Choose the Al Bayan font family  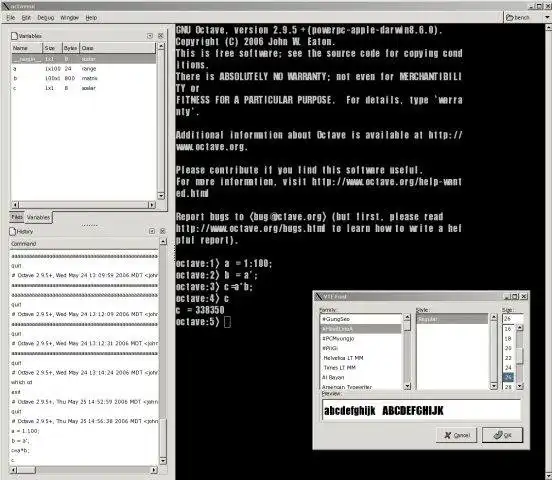pos(361,377)
